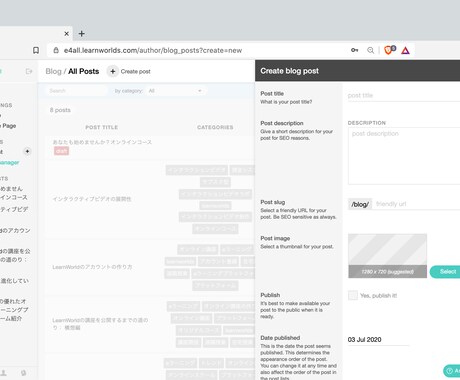Click the plus icon in the left sidebar
This screenshot has width=460, height=380.
click(27, 151)
